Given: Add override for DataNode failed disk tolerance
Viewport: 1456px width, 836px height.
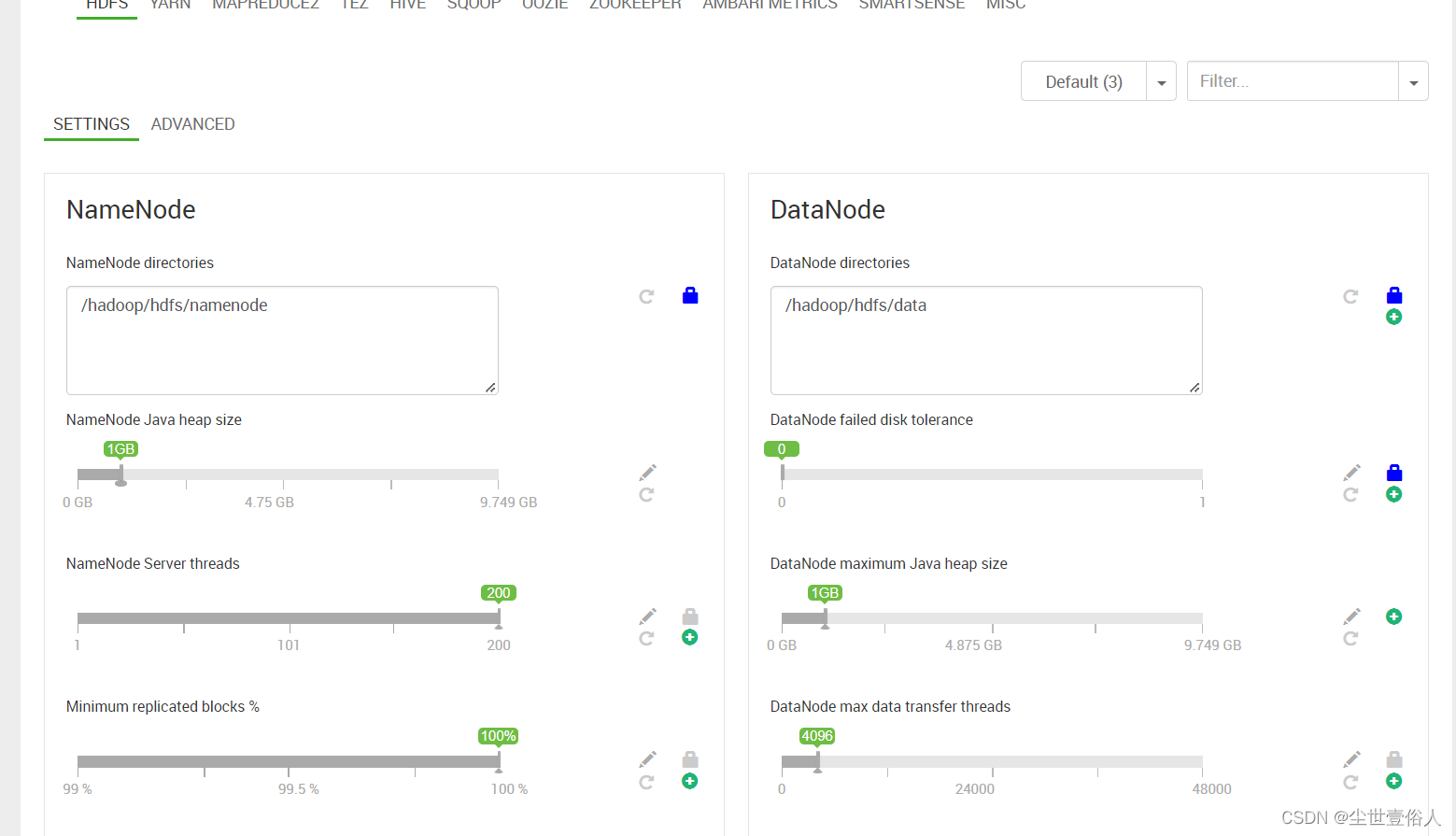Looking at the screenshot, I should click(x=1394, y=494).
